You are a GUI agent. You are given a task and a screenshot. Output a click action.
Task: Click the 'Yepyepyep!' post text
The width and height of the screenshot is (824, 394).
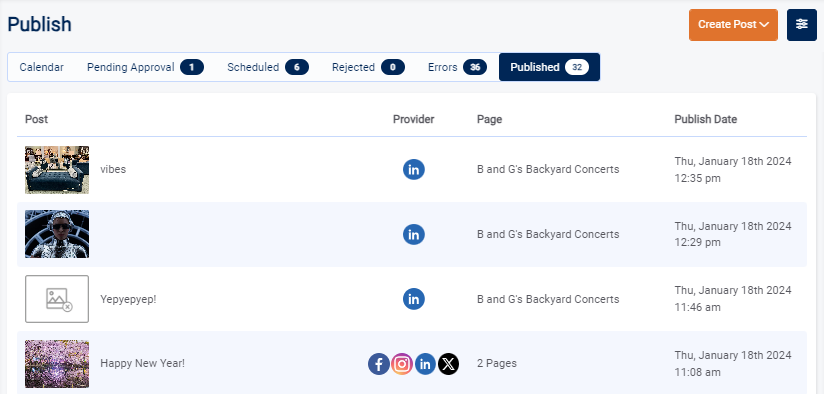(128, 299)
